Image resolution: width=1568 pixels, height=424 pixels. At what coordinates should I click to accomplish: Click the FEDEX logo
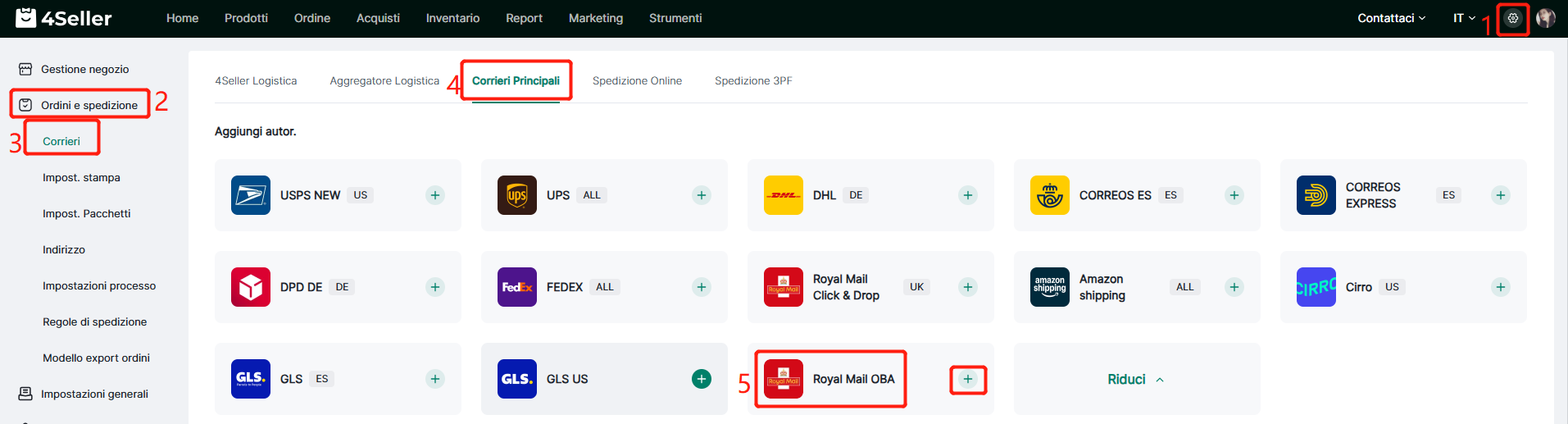point(517,287)
